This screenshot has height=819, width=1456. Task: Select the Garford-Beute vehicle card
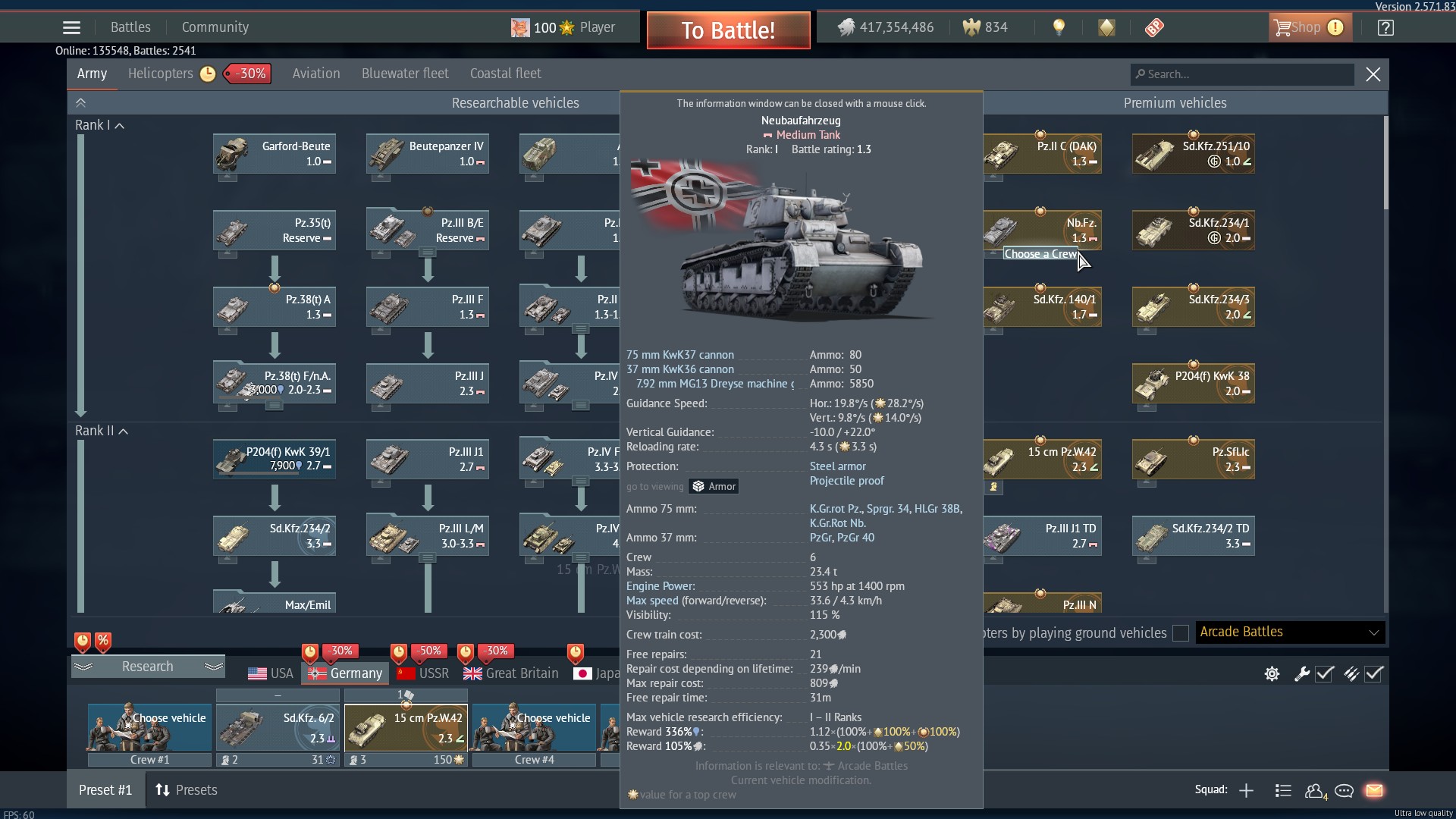coord(275,154)
